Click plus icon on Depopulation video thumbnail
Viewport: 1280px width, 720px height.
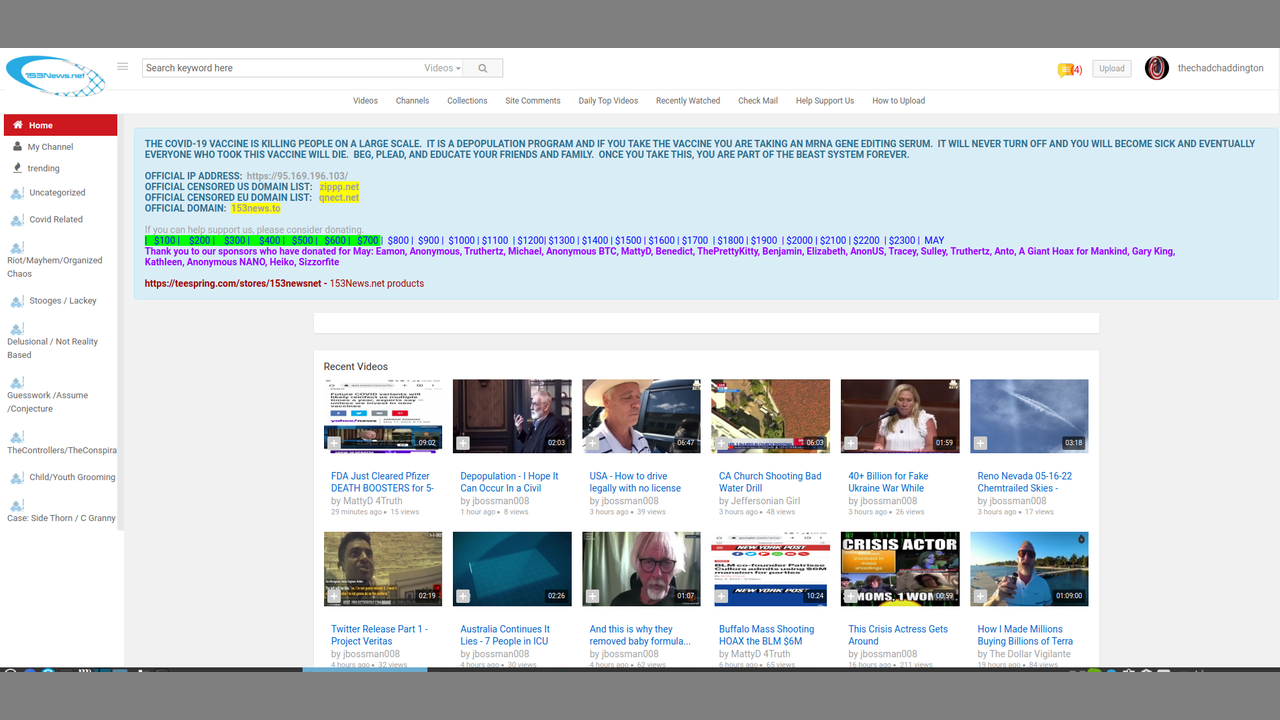click(463, 443)
